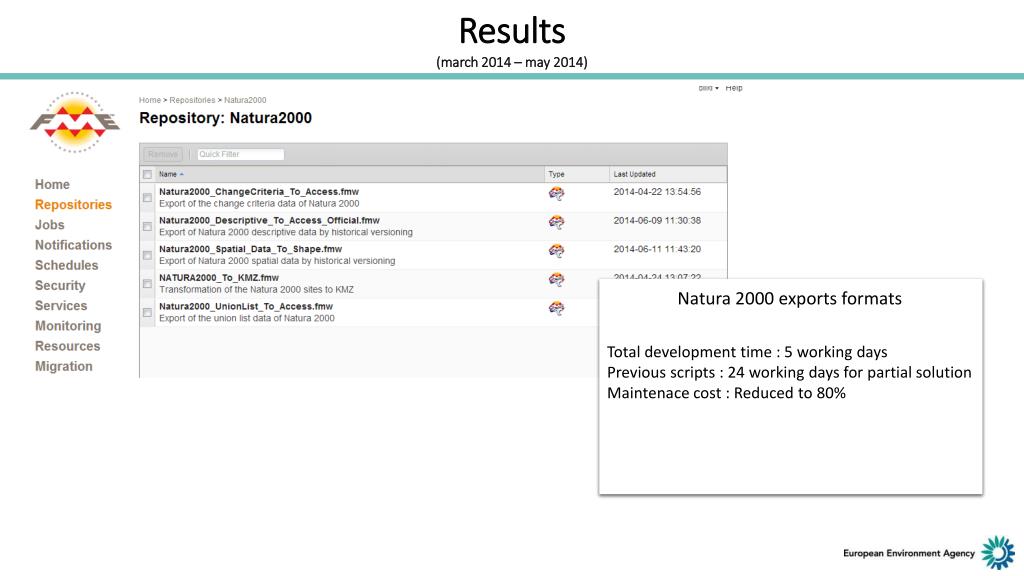The height and width of the screenshot is (576, 1024).
Task: Open Security in the sidebar
Action: pyautogui.click(x=60, y=285)
